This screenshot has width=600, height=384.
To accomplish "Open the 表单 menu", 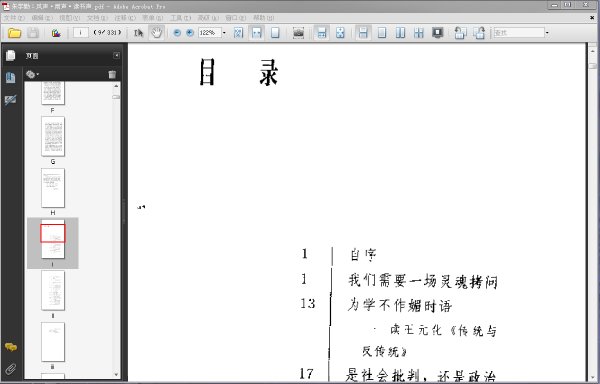I will pyautogui.click(x=152, y=18).
